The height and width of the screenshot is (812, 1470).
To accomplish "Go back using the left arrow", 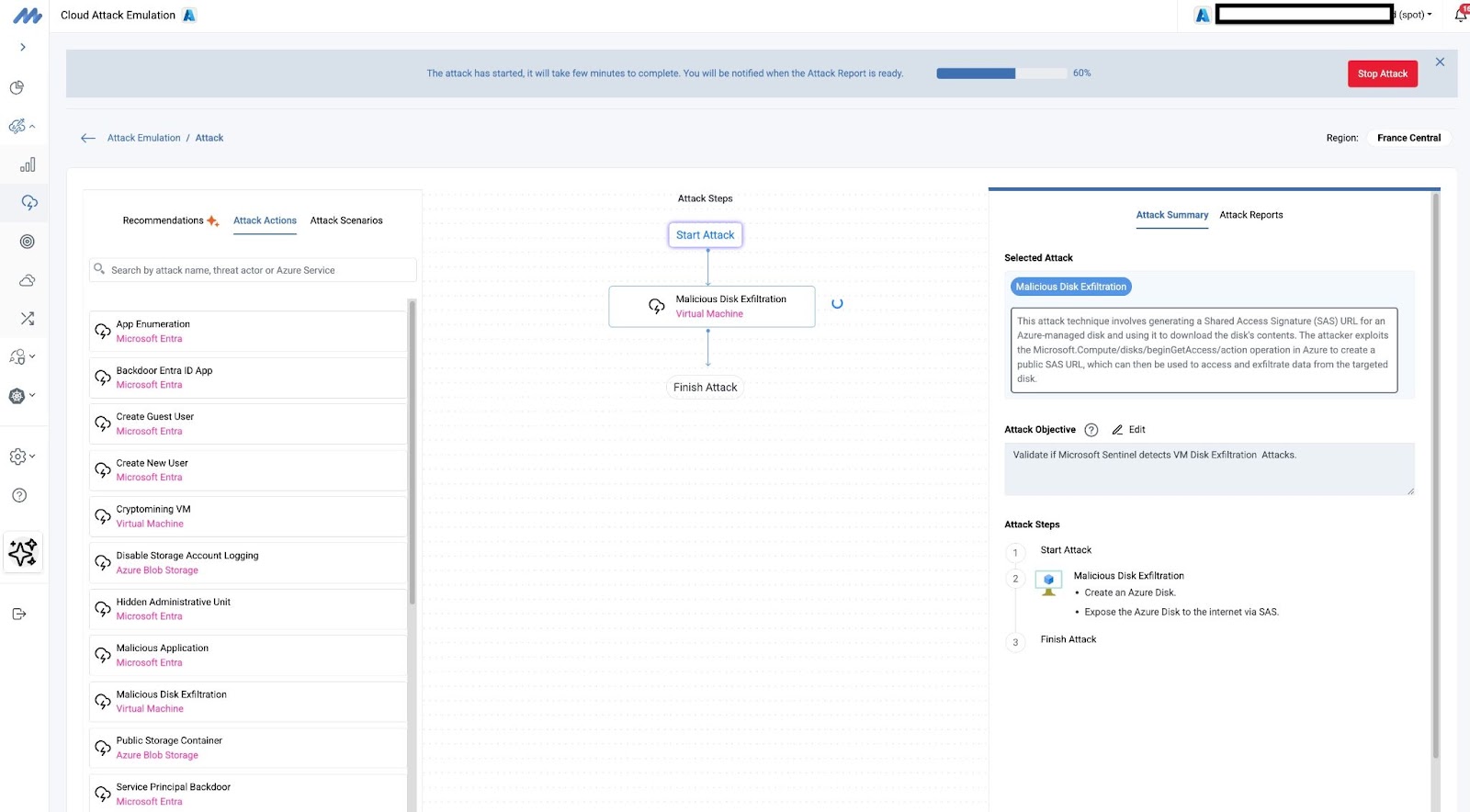I will 88,138.
